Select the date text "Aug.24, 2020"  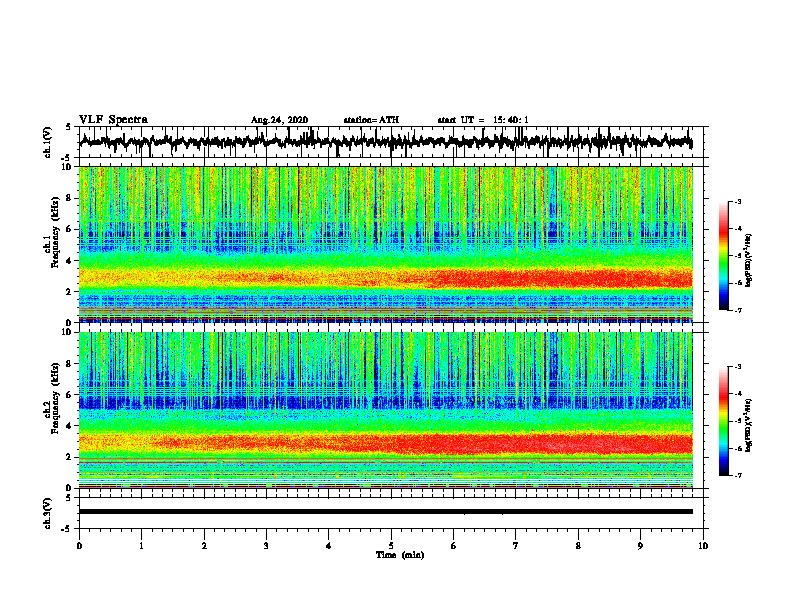click(x=279, y=120)
